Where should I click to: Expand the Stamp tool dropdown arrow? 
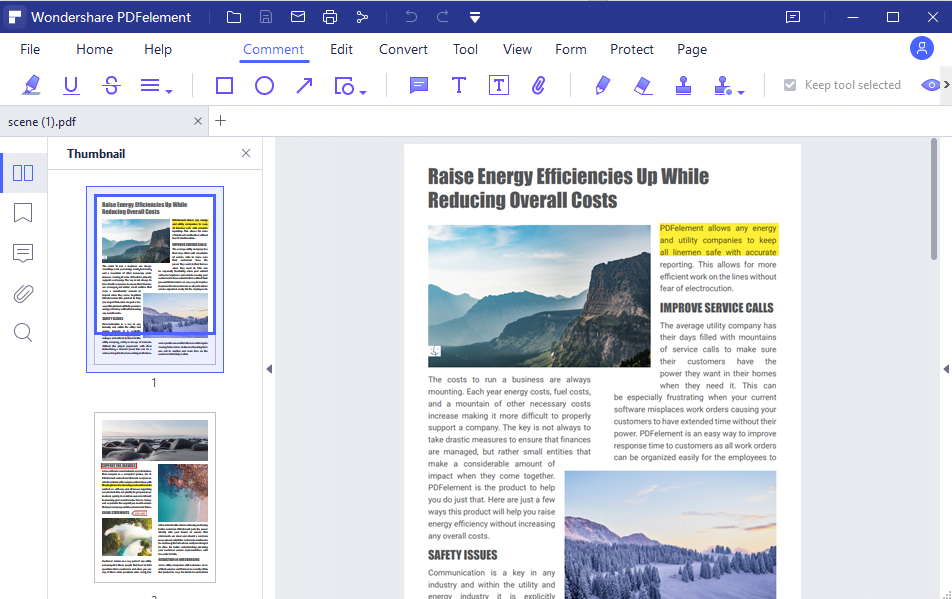coord(741,92)
